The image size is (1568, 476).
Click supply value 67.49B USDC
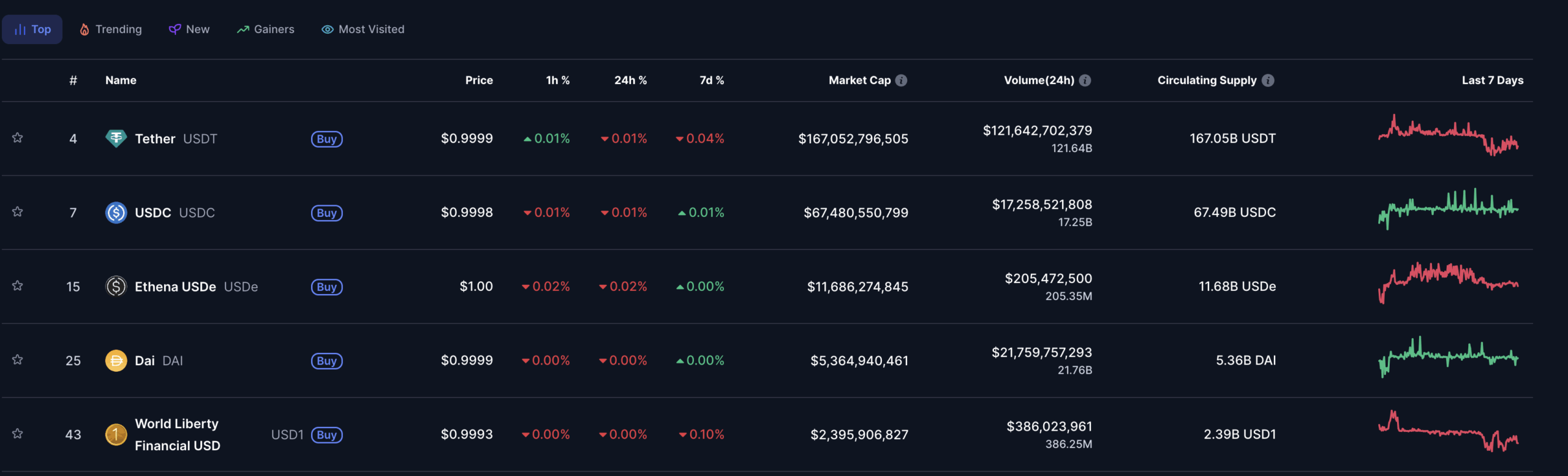pyautogui.click(x=1234, y=213)
